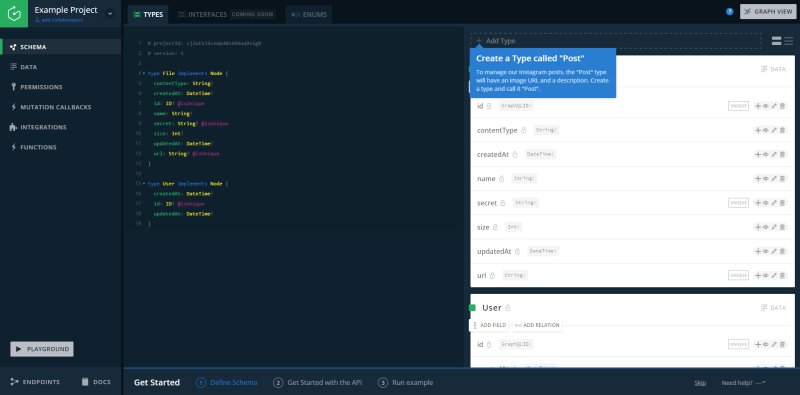Launch the Playground button
Screen dimensions: 800x395
(x=42, y=349)
